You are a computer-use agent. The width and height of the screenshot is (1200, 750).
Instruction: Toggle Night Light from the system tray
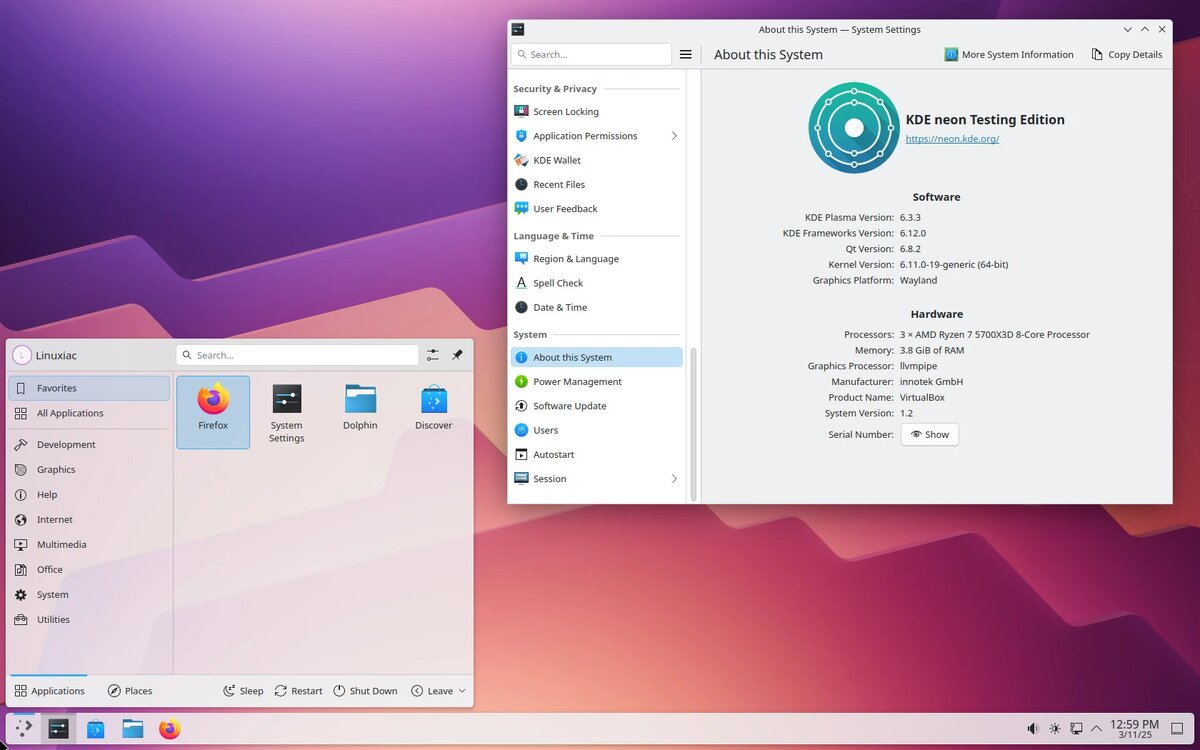[1054, 728]
